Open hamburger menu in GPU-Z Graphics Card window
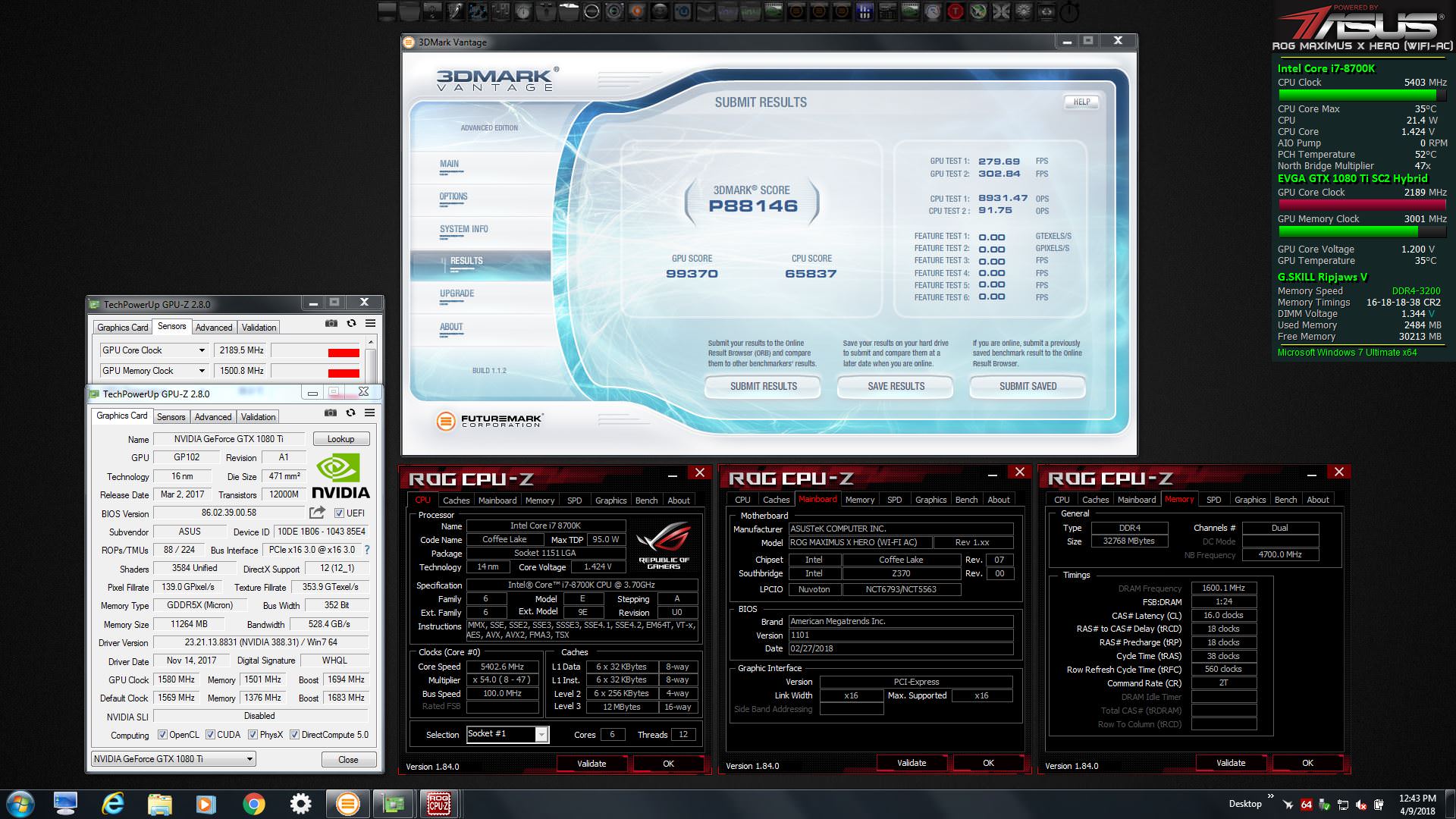The height and width of the screenshot is (819, 1456). [369, 413]
